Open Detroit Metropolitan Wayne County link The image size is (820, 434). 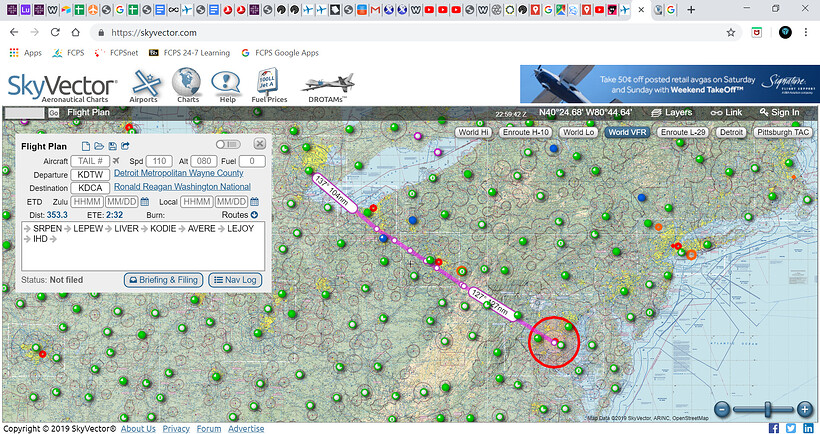click(x=179, y=173)
